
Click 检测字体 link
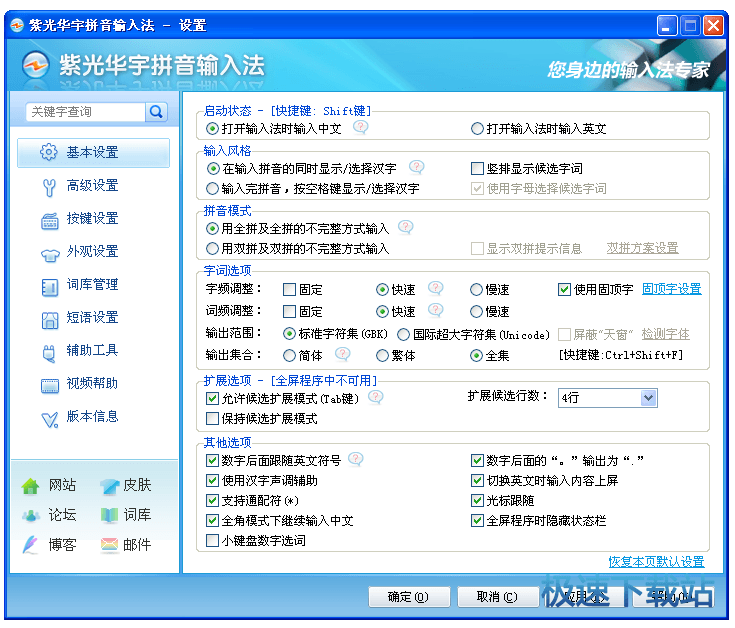click(665, 334)
